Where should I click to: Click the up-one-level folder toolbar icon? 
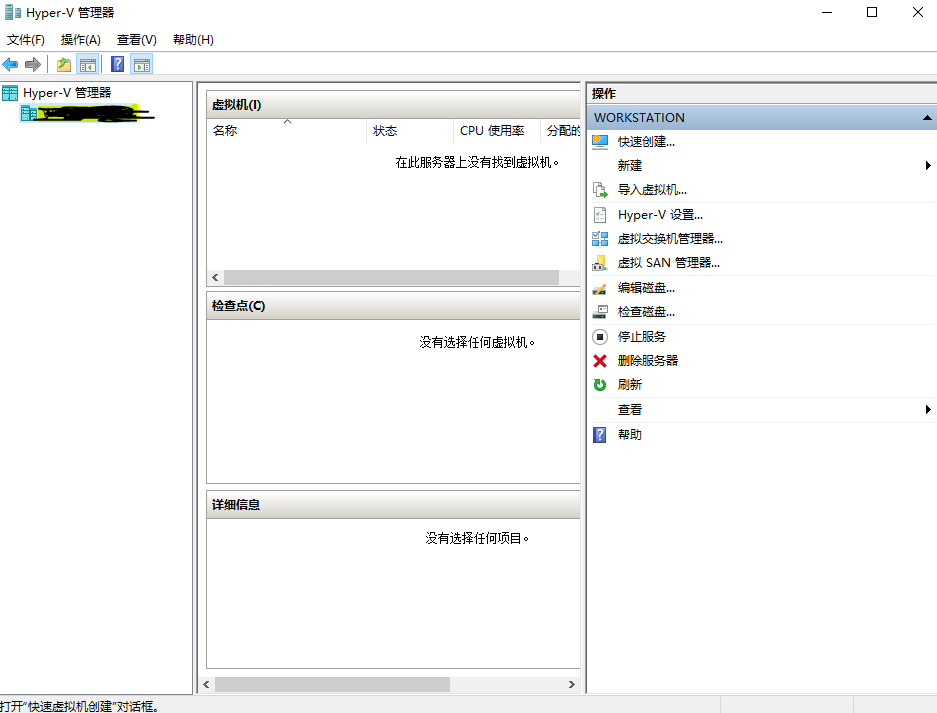(x=64, y=65)
